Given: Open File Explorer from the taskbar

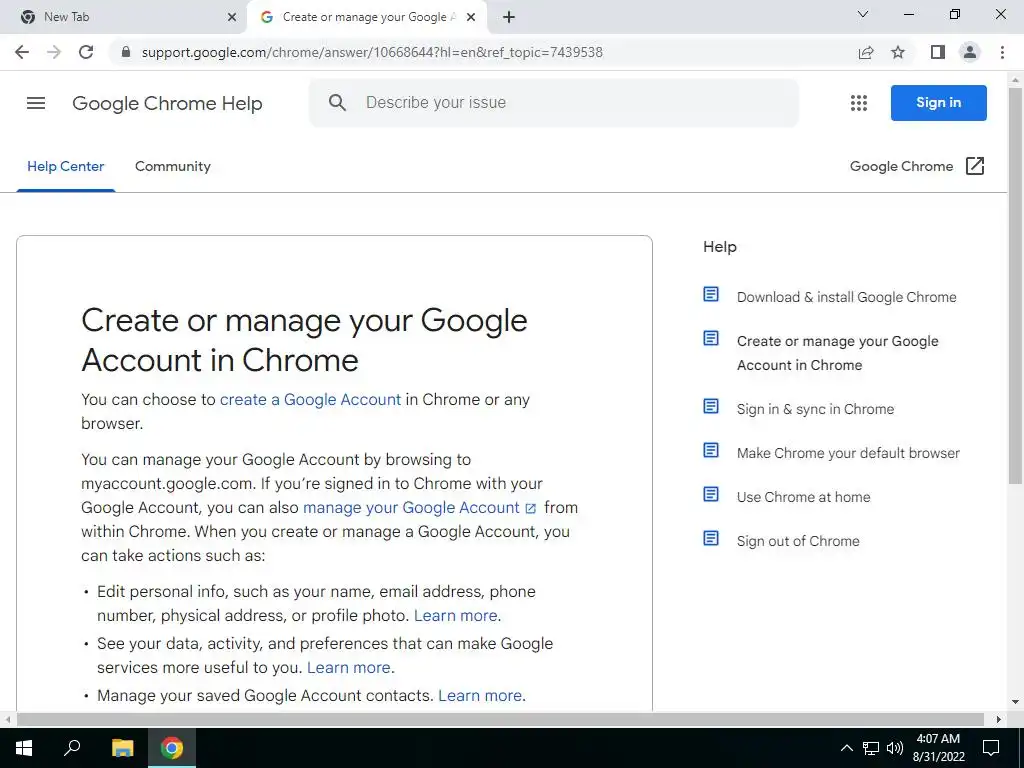Looking at the screenshot, I should (x=122, y=748).
